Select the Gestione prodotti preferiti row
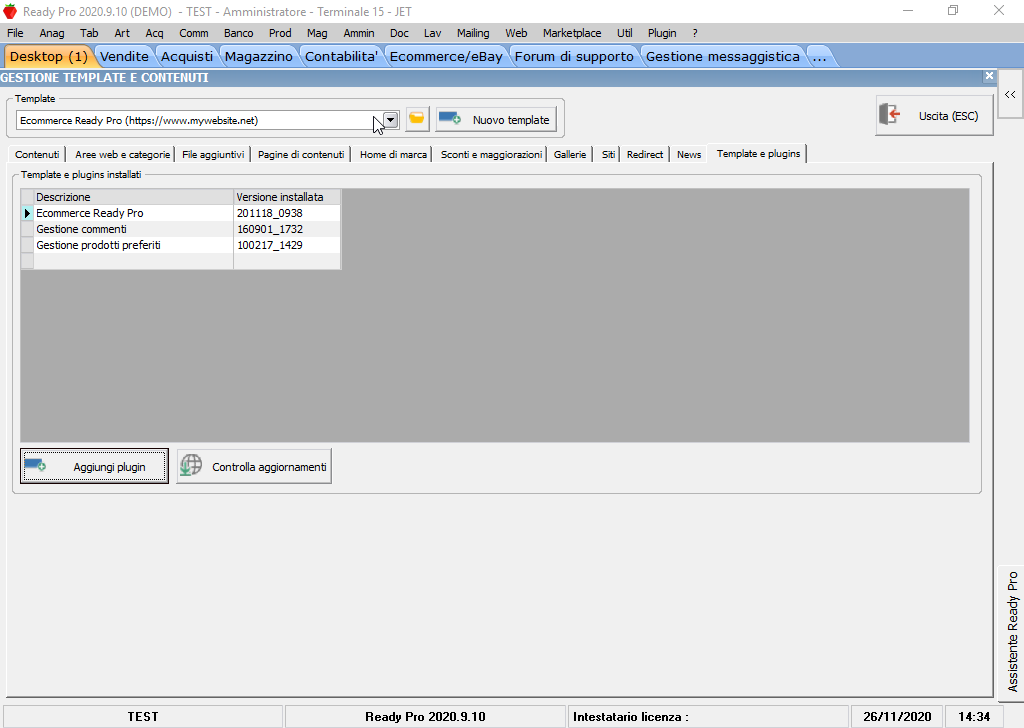1024x728 pixels. pyautogui.click(x=180, y=245)
